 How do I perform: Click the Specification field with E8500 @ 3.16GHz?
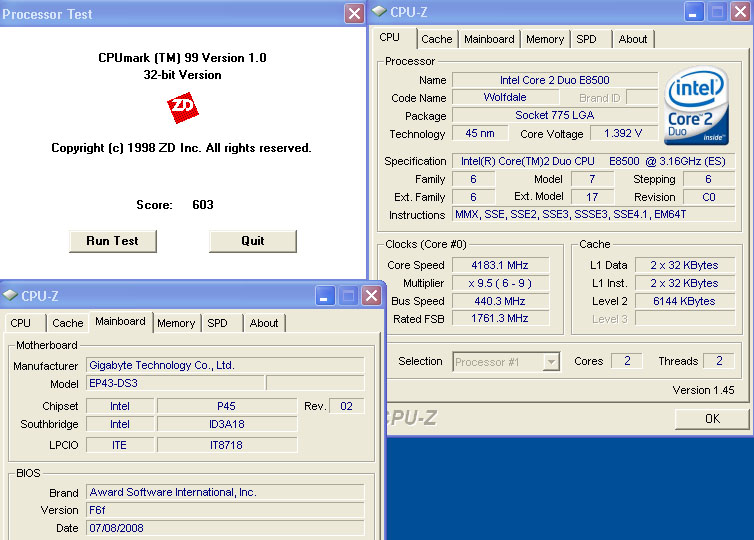tap(593, 161)
